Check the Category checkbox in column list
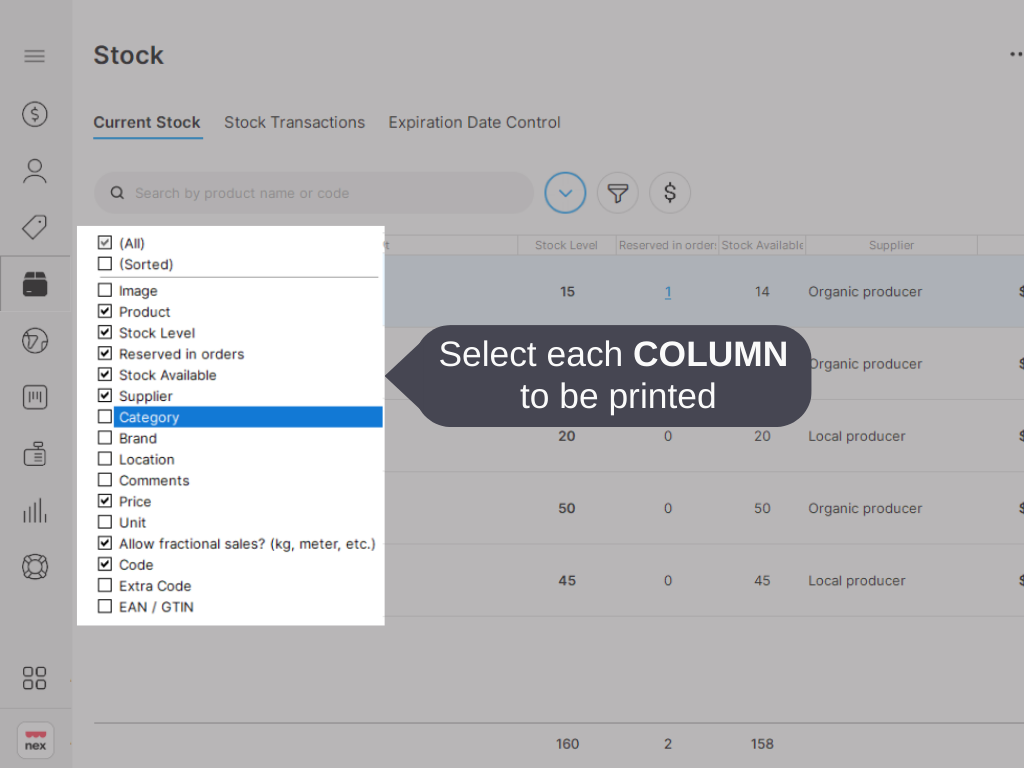The image size is (1024, 768). [105, 417]
